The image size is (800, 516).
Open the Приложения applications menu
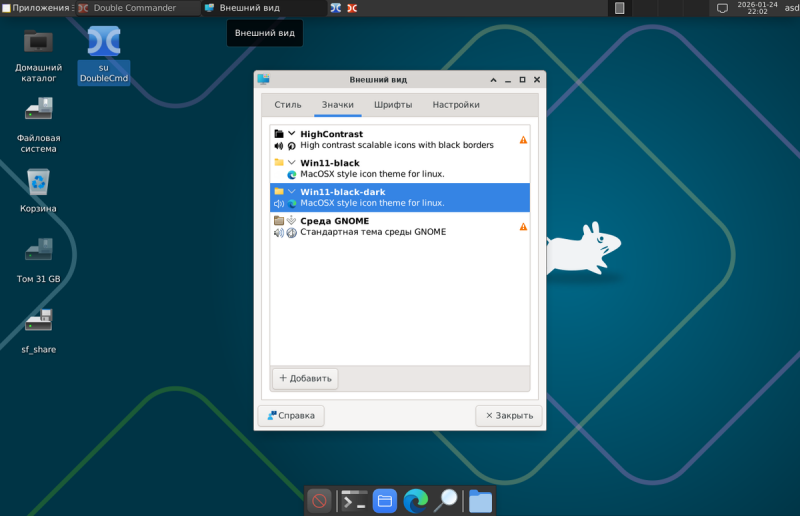[x=37, y=8]
